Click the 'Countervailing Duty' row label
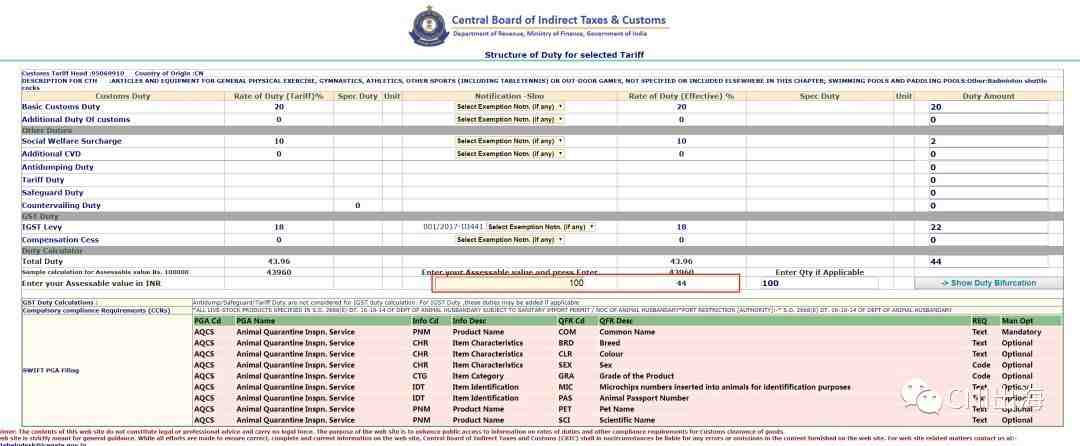This screenshot has height=446, width=1080. coord(61,206)
